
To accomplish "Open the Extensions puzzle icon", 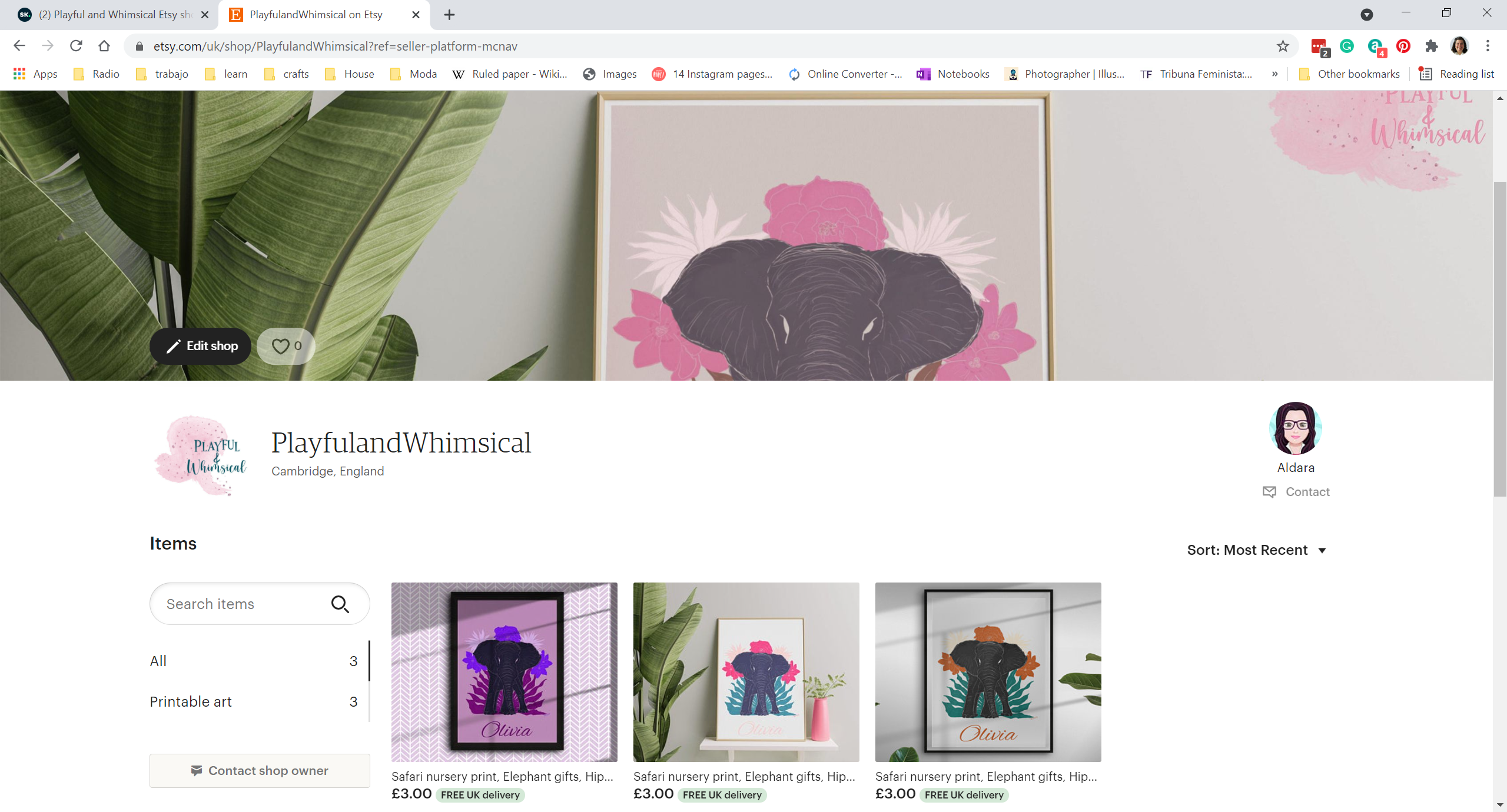I will (x=1432, y=46).
